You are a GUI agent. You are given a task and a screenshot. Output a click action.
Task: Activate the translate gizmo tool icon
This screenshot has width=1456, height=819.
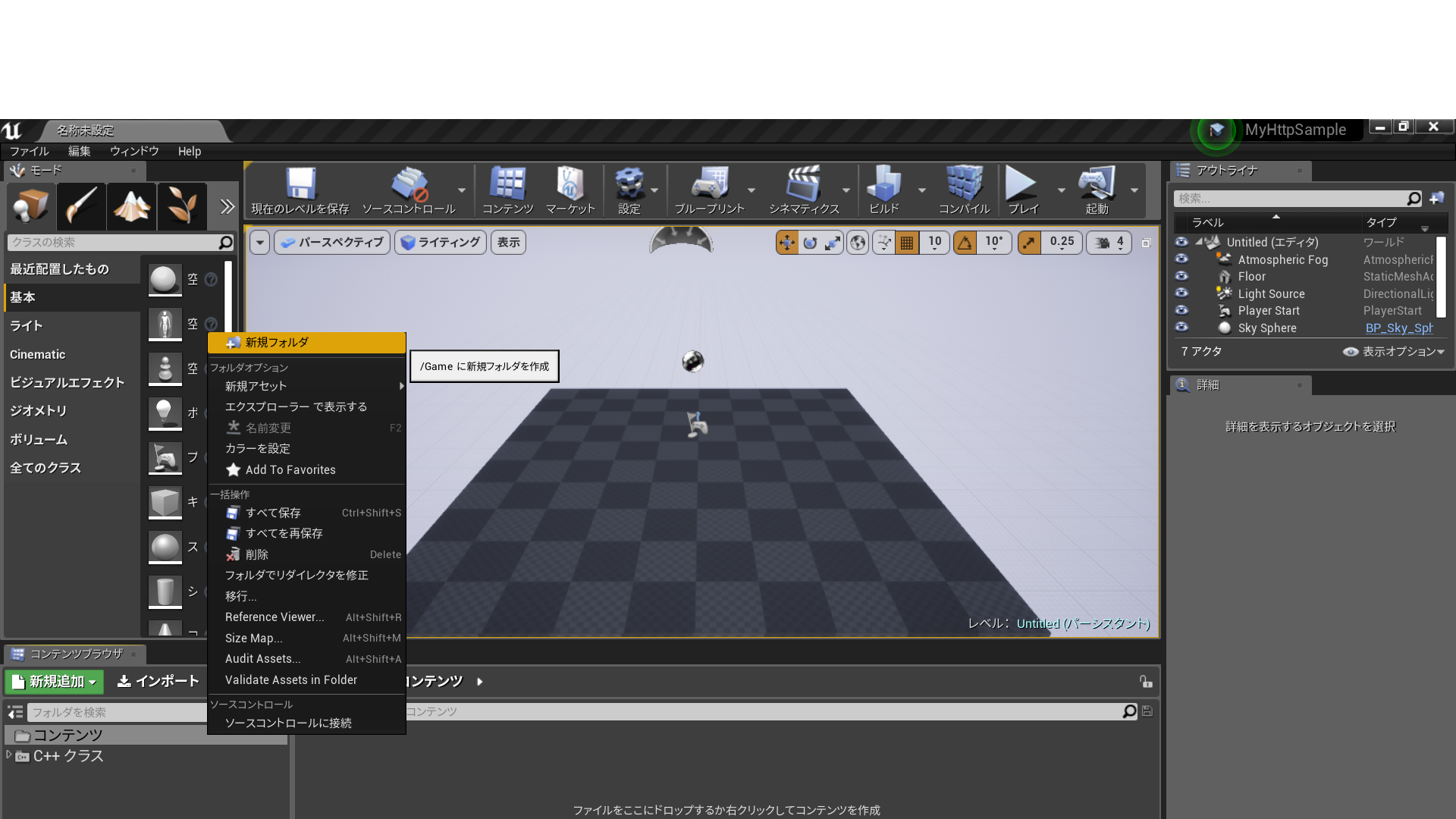tap(786, 243)
